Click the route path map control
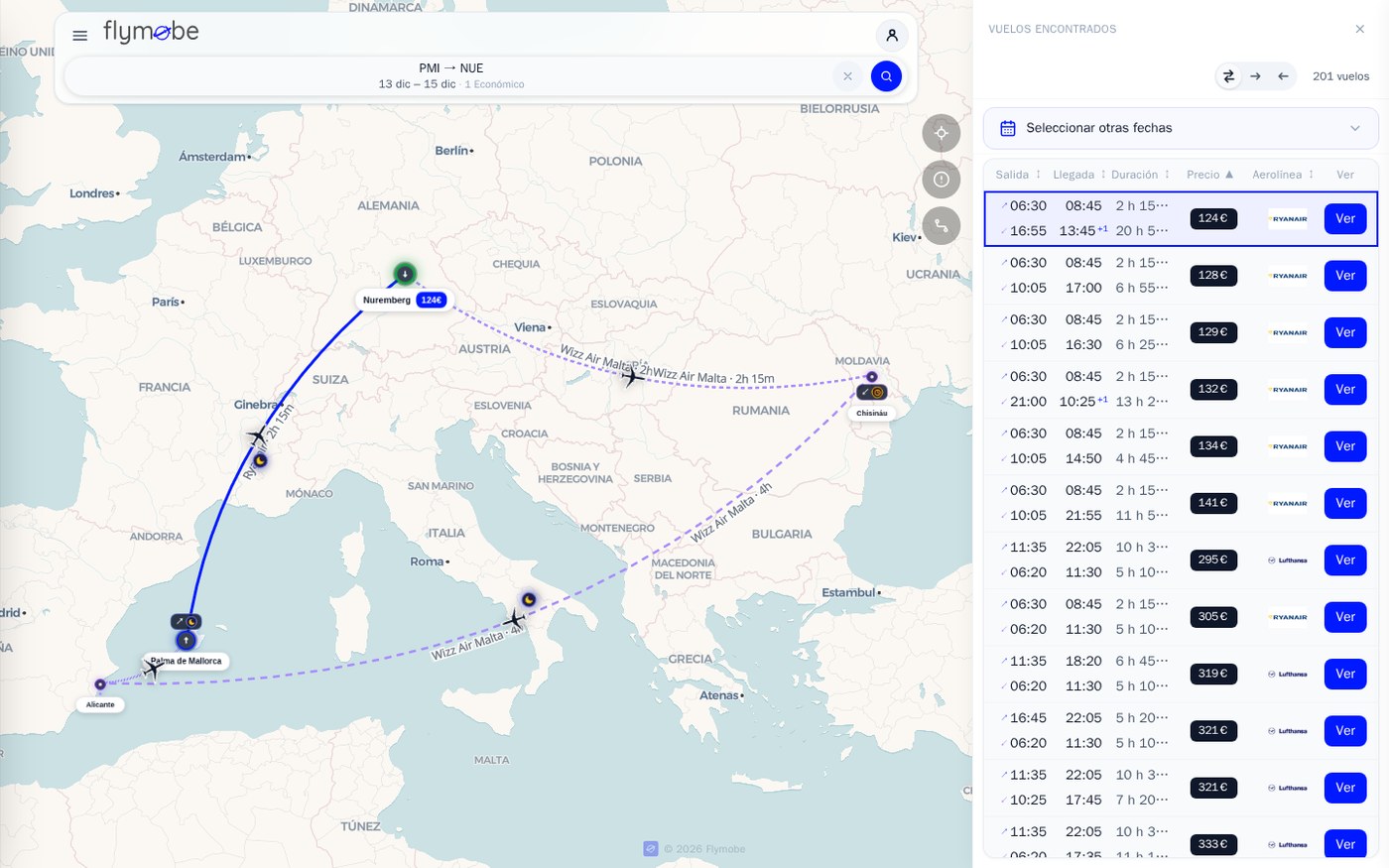 tap(942, 226)
